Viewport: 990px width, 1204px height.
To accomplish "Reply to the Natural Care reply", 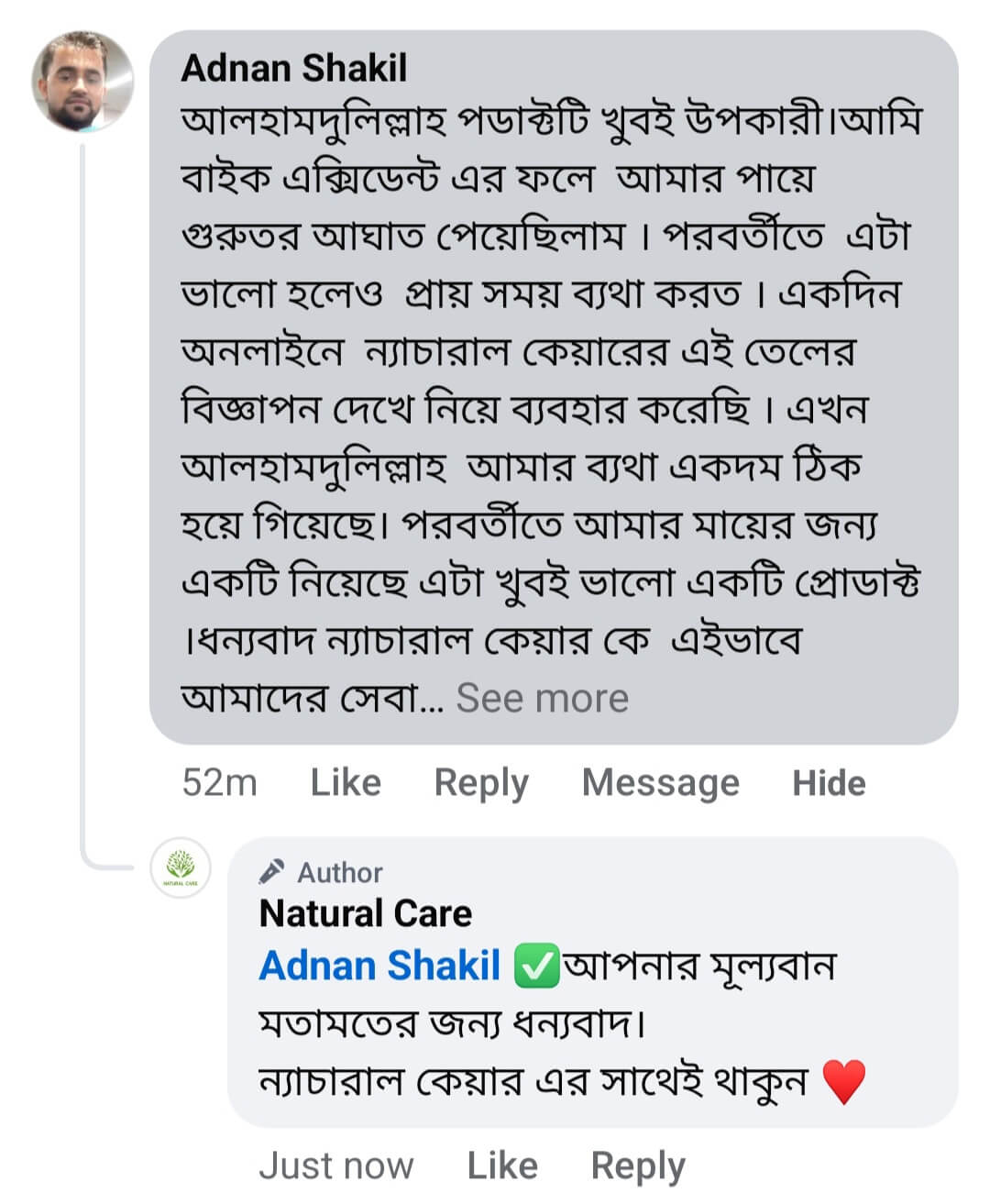I will [x=638, y=1165].
